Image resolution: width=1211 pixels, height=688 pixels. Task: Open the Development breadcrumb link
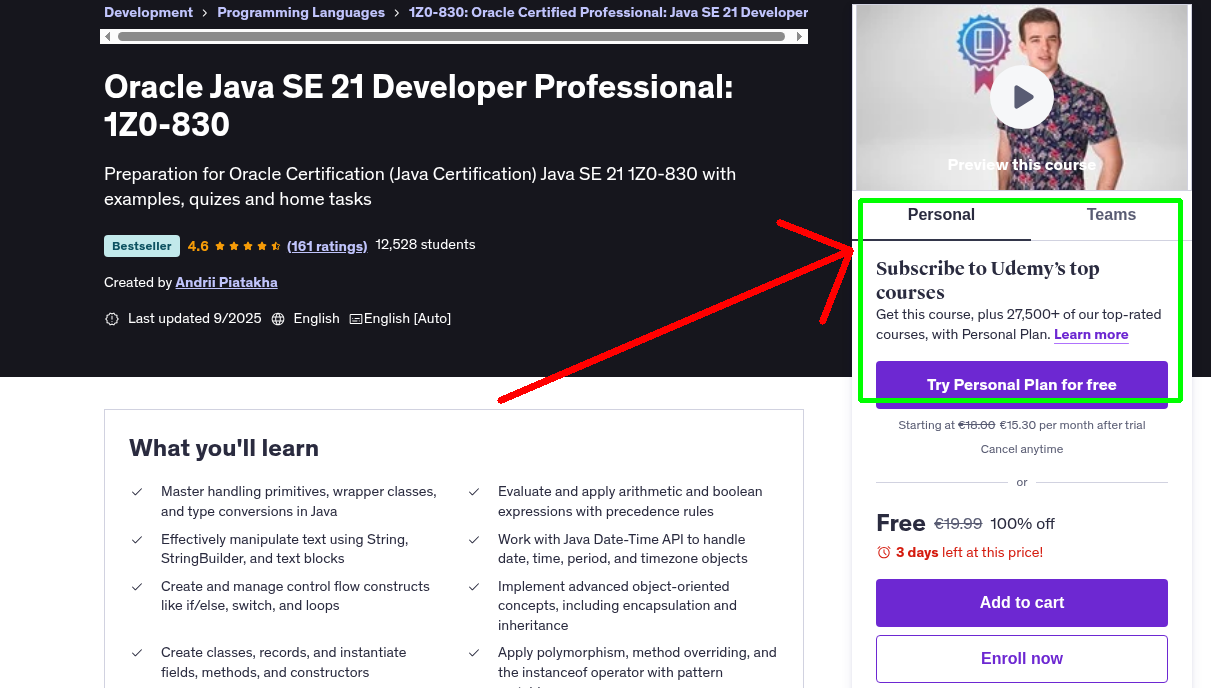click(x=148, y=13)
